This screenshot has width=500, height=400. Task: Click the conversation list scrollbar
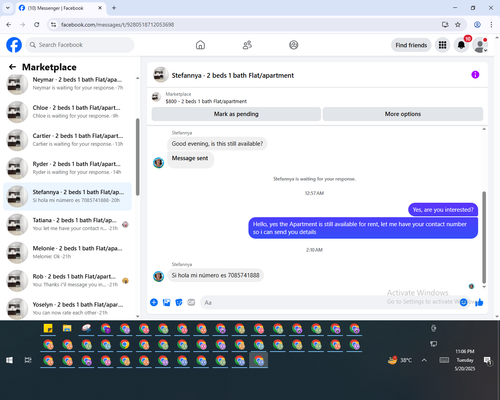coord(138,157)
